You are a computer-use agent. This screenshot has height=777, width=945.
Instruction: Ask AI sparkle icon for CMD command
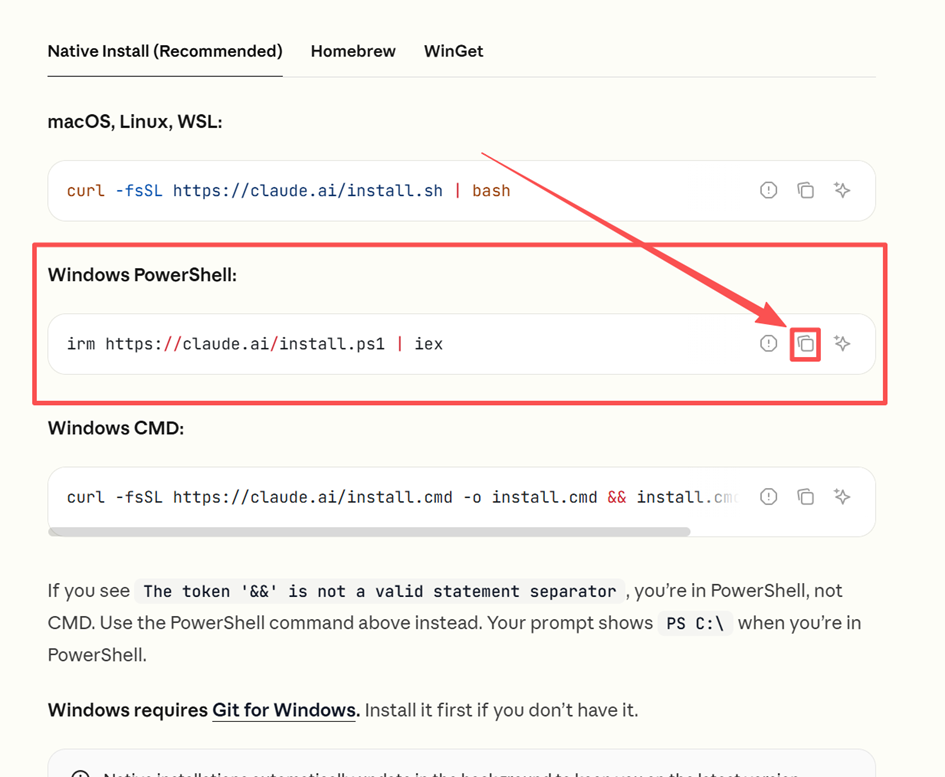tap(842, 497)
